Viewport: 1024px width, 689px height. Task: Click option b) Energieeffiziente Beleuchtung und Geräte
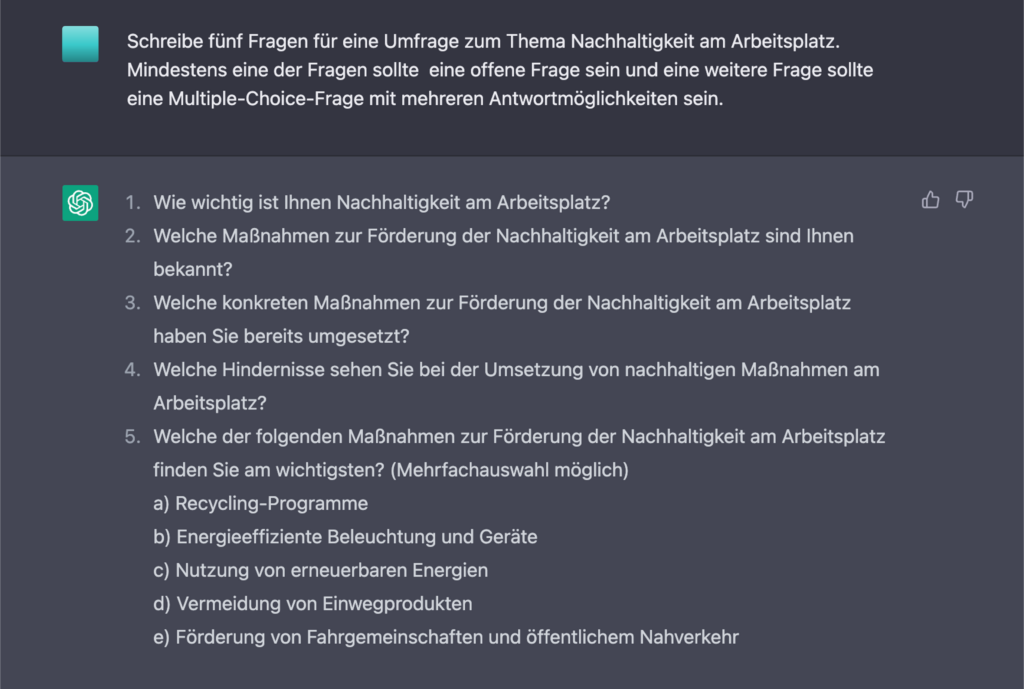point(345,537)
